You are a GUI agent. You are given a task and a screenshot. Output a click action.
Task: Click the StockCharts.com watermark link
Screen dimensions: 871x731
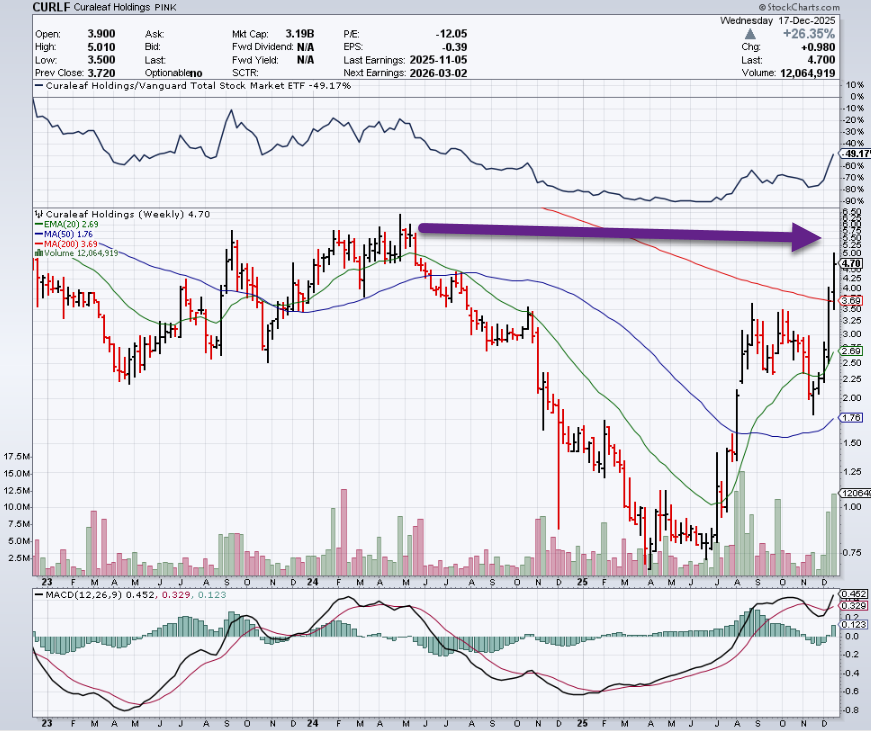tap(829, 7)
